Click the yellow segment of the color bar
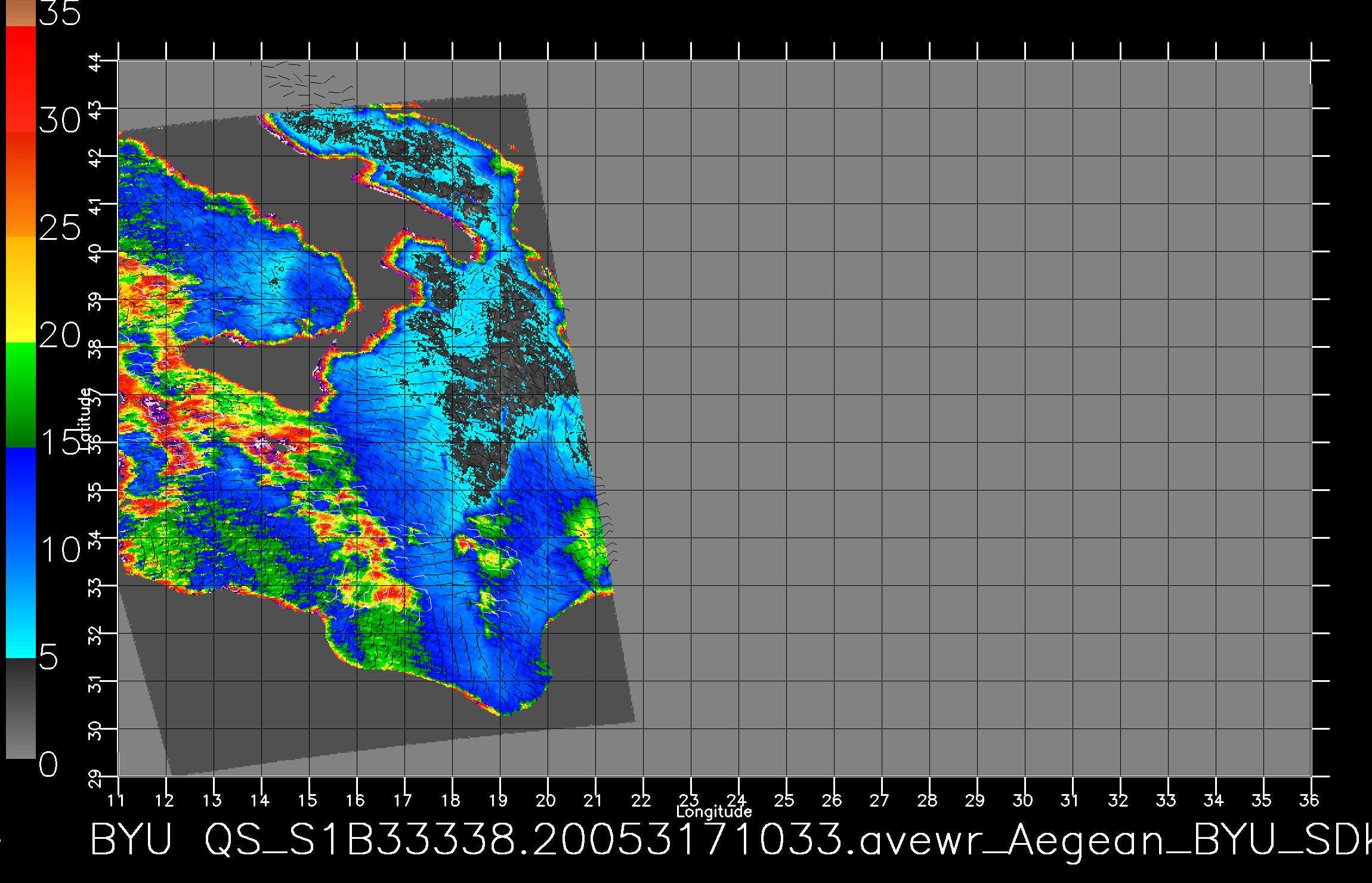1372x883 pixels. tap(21, 289)
